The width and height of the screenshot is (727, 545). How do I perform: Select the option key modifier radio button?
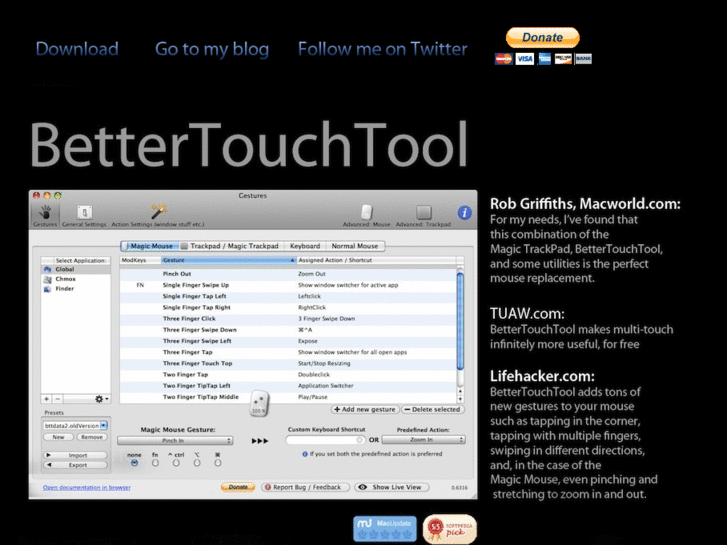[197, 463]
